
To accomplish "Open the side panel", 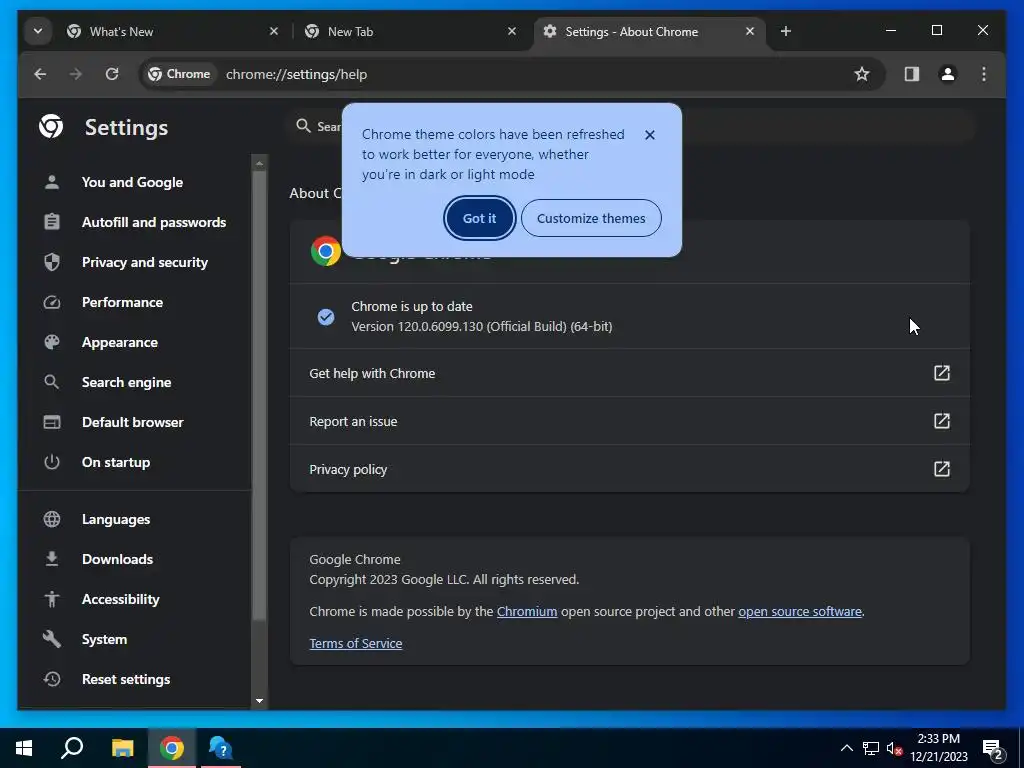I will (912, 74).
